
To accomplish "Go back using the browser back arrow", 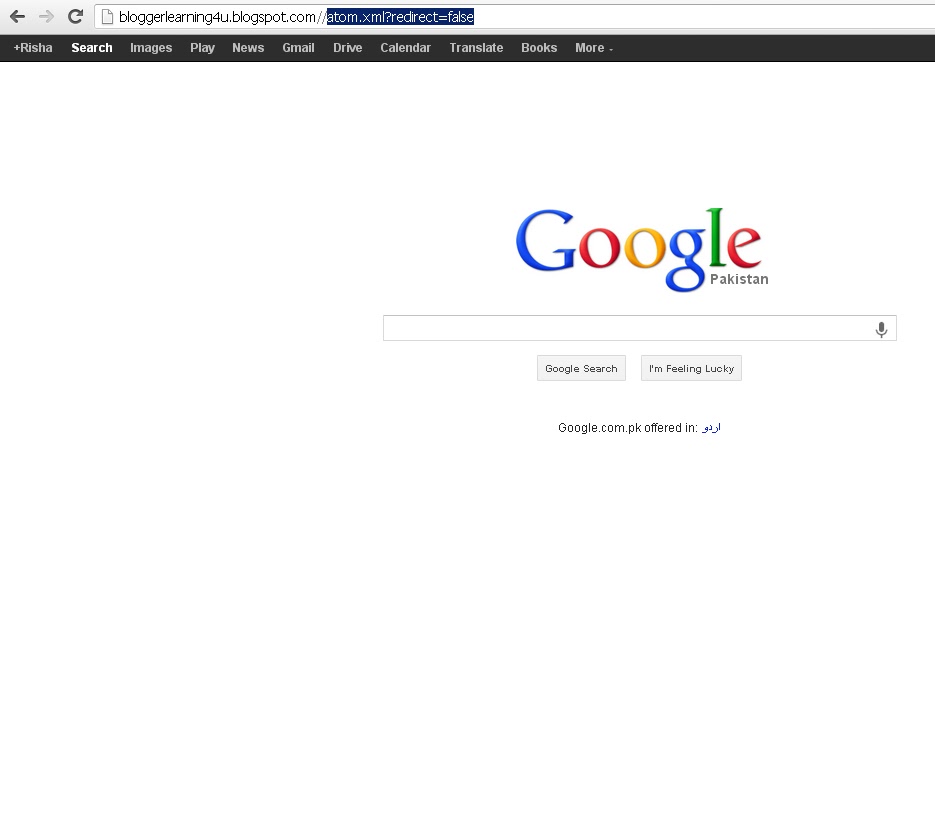I will [17, 17].
